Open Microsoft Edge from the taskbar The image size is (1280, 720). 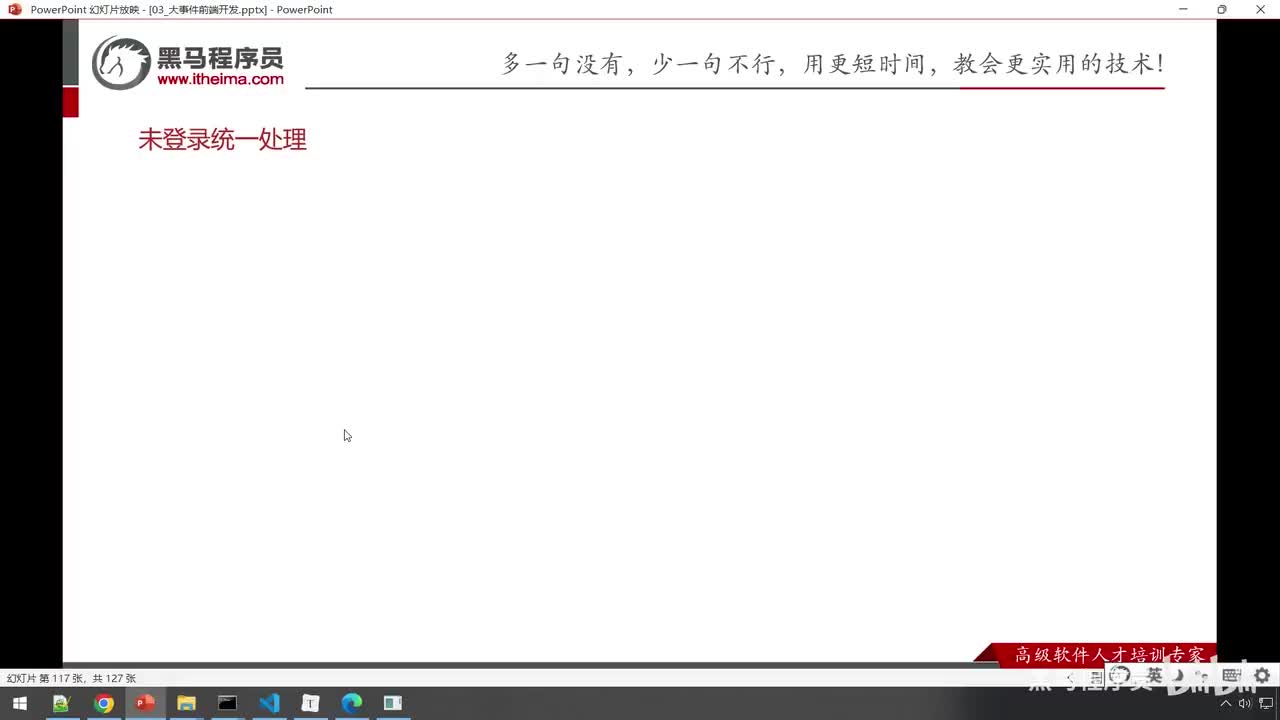(352, 703)
